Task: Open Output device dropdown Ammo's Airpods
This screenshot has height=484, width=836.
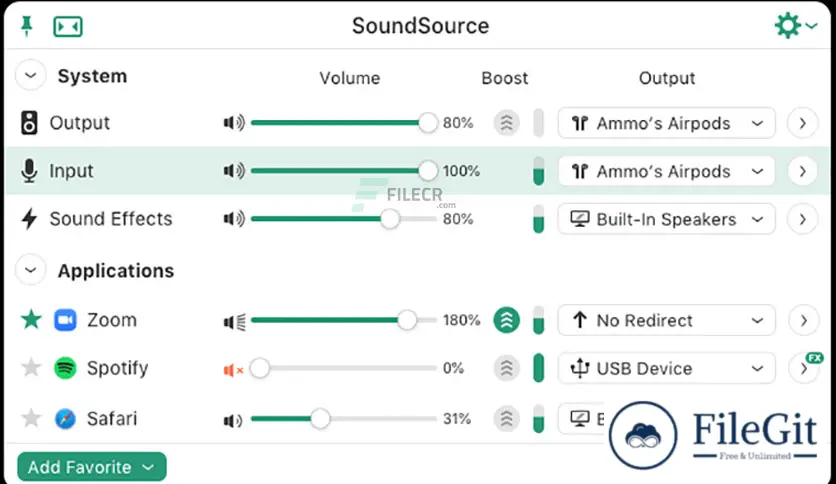Action: 666,123
